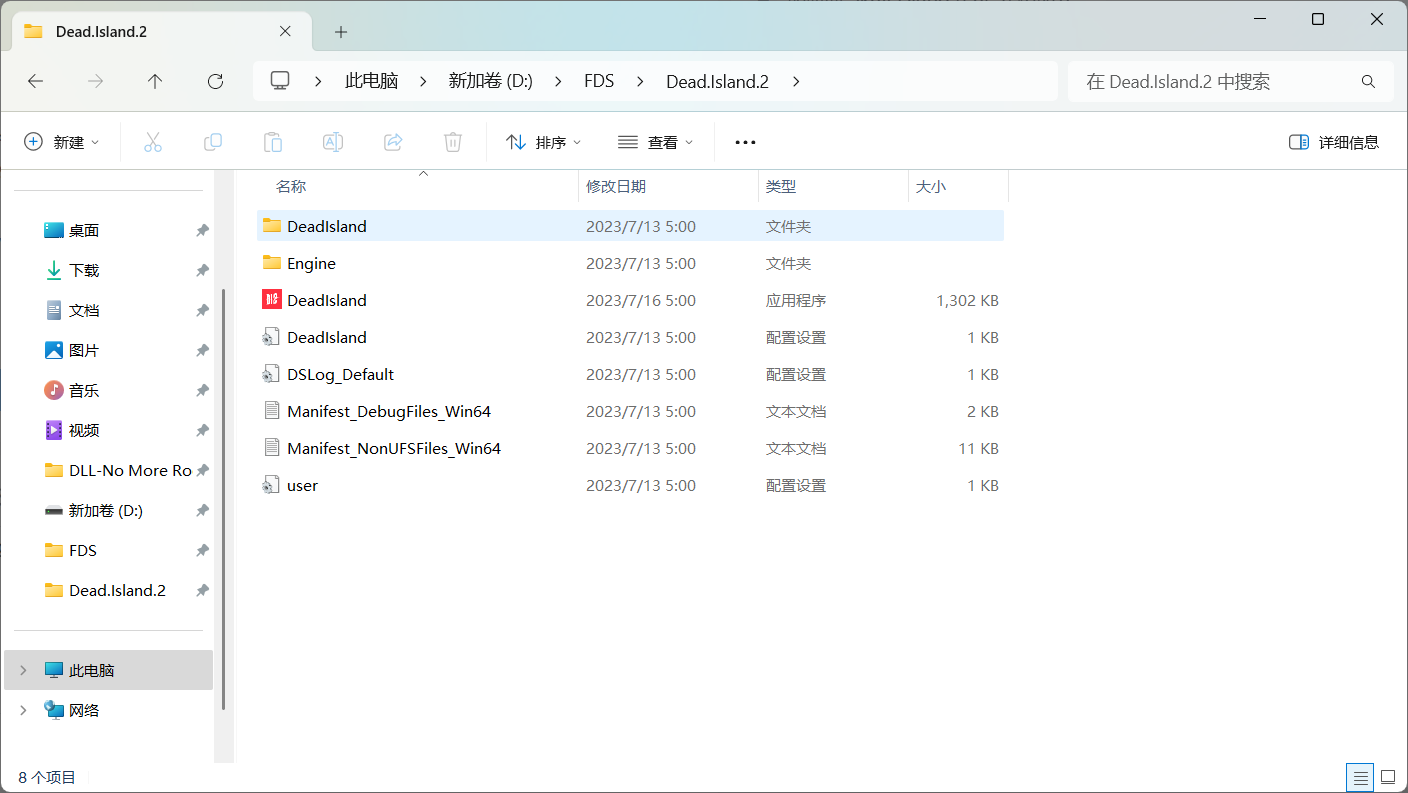Select the Engine folder icon
Image resolution: width=1408 pixels, height=793 pixels.
click(272, 262)
